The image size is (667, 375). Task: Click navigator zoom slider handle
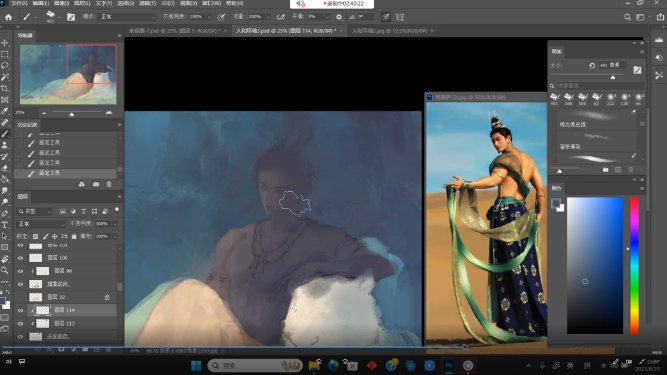(x=71, y=114)
